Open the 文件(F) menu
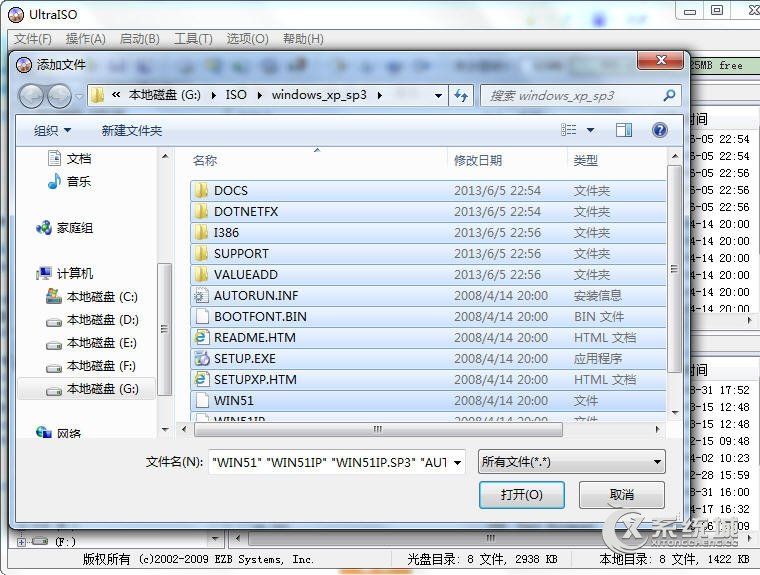This screenshot has width=760, height=575. point(33,39)
